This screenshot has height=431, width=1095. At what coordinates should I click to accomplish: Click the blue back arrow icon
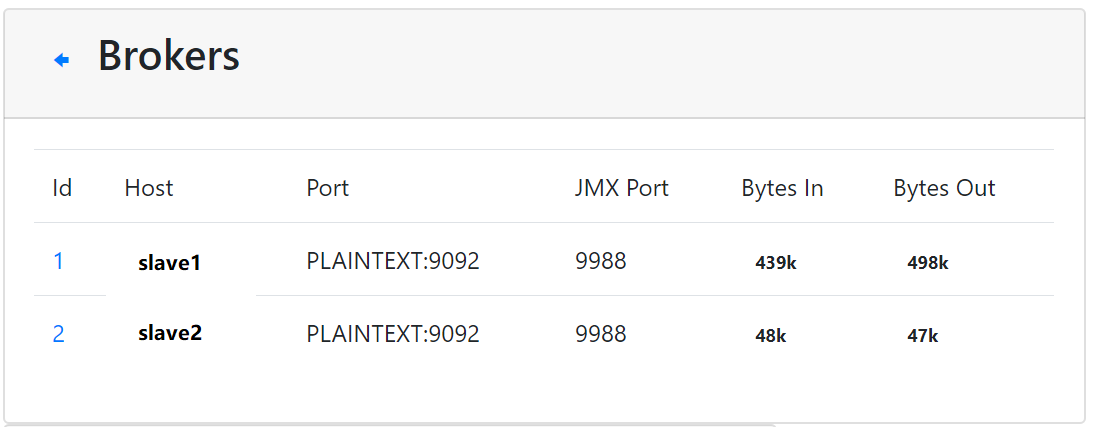(61, 60)
